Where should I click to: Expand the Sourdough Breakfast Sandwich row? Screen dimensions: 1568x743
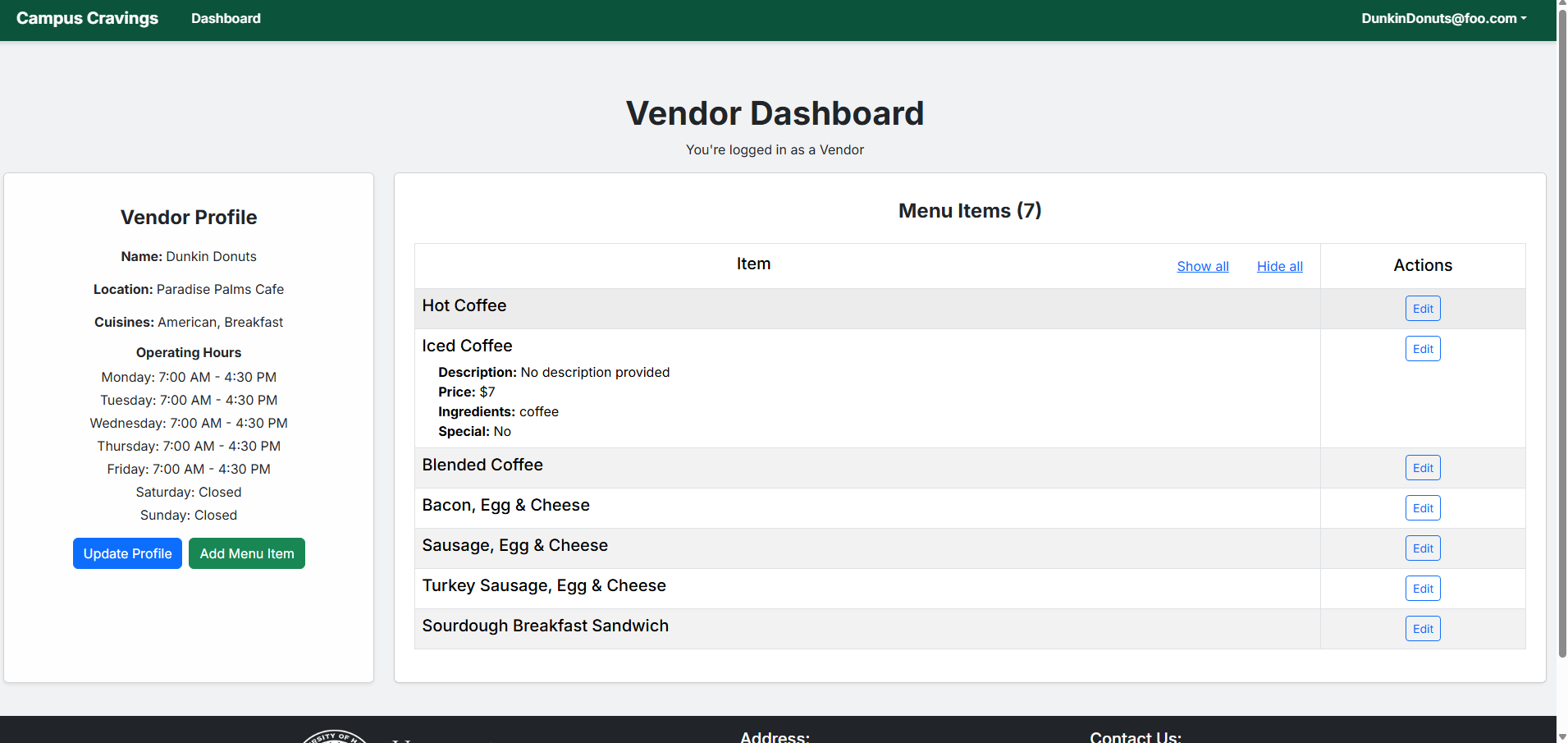[545, 626]
